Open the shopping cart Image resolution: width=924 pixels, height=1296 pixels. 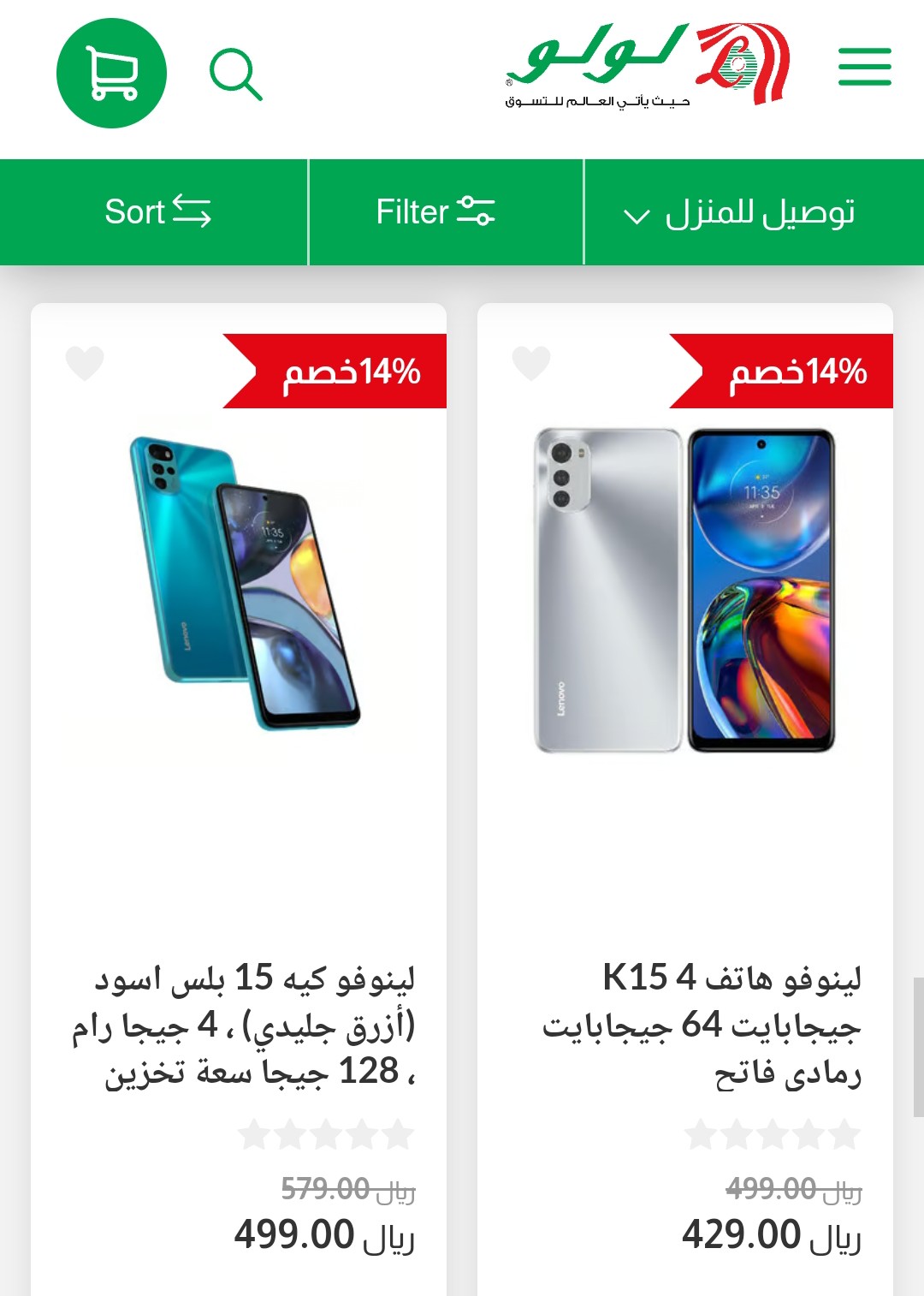(111, 74)
